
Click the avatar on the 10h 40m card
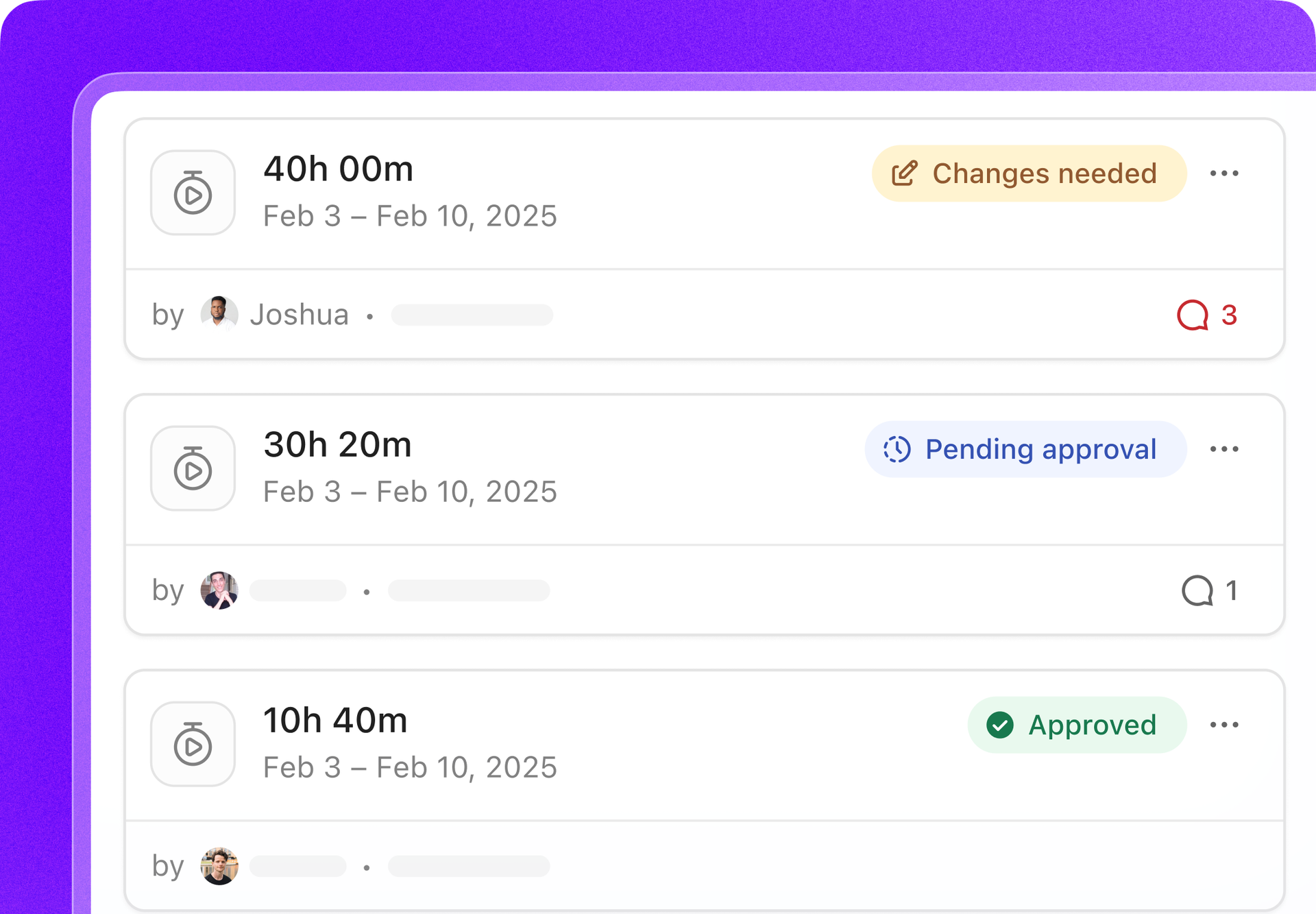[x=219, y=866]
